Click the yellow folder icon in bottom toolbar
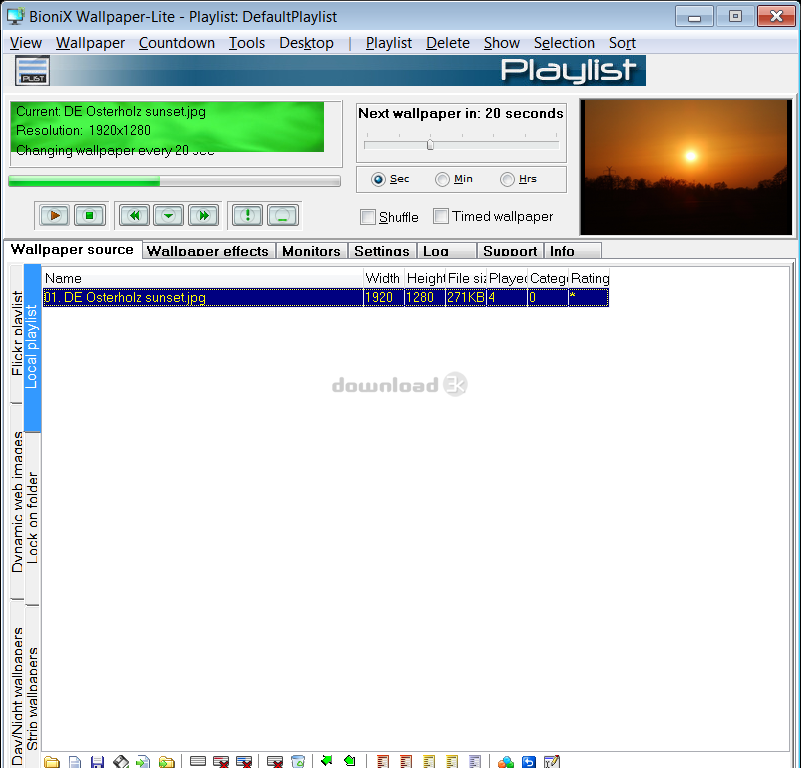 pyautogui.click(x=52, y=762)
